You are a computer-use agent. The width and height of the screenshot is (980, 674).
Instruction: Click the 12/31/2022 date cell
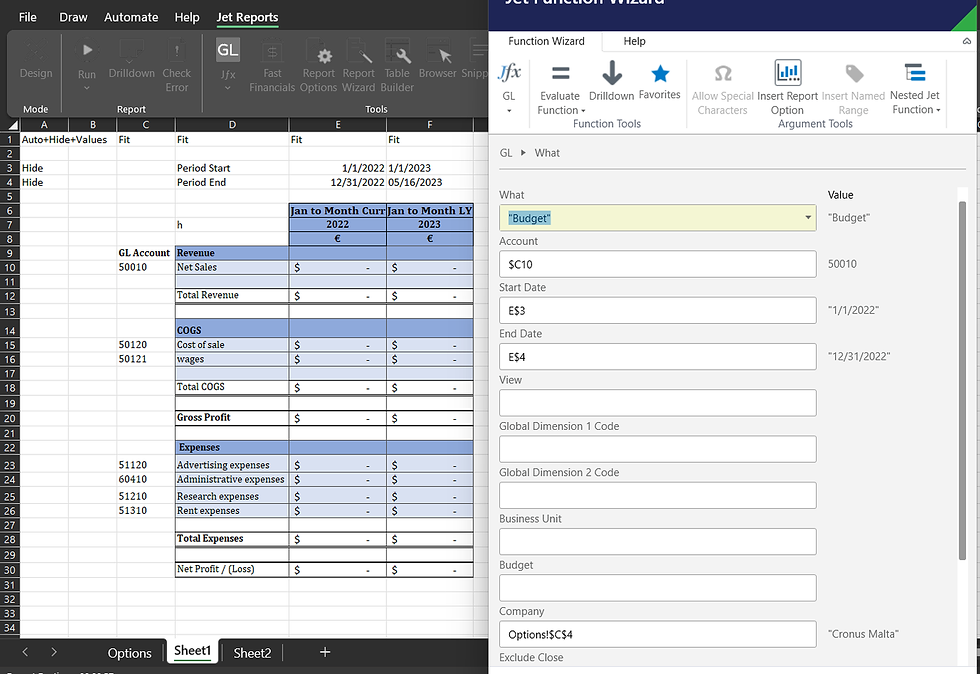point(338,182)
